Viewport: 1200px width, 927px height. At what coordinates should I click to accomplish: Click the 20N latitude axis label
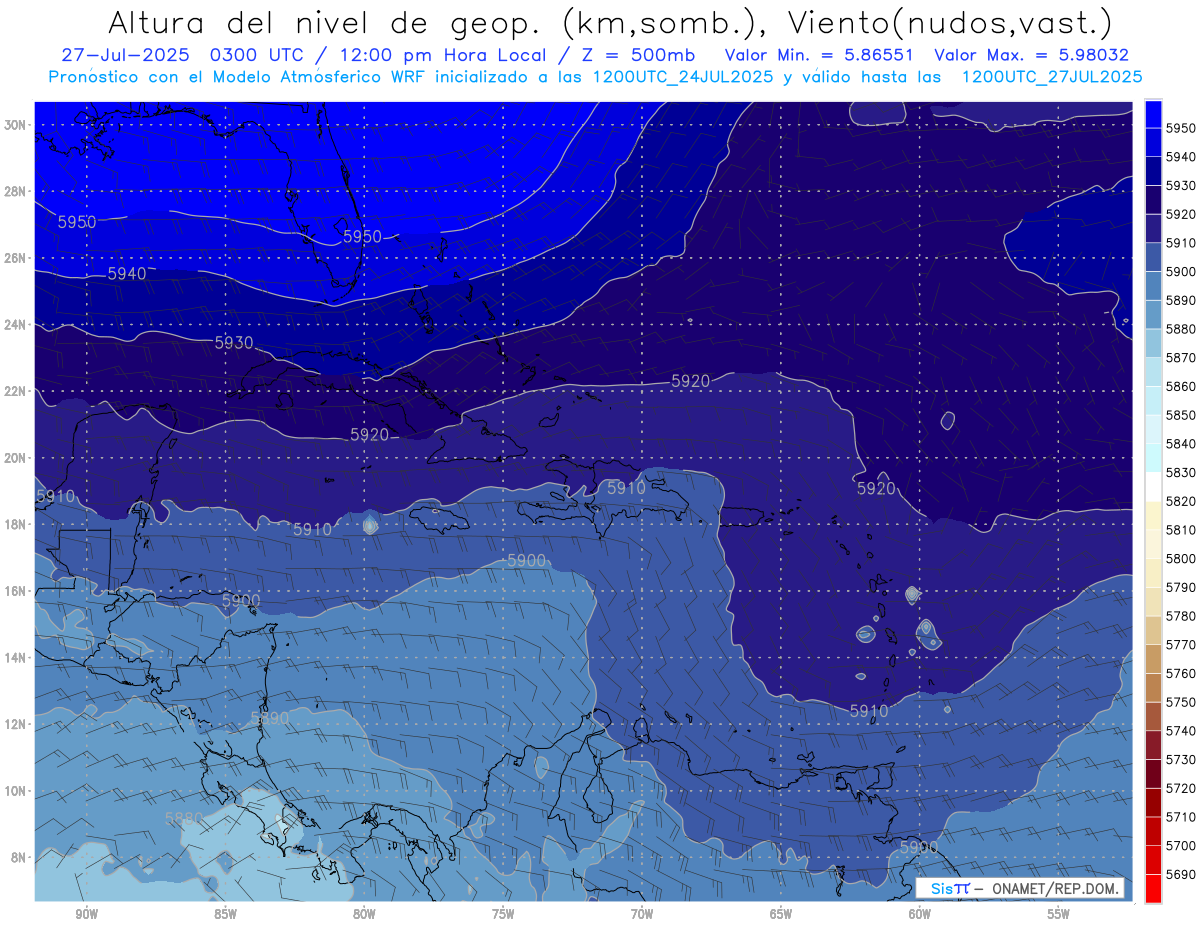(x=14, y=457)
